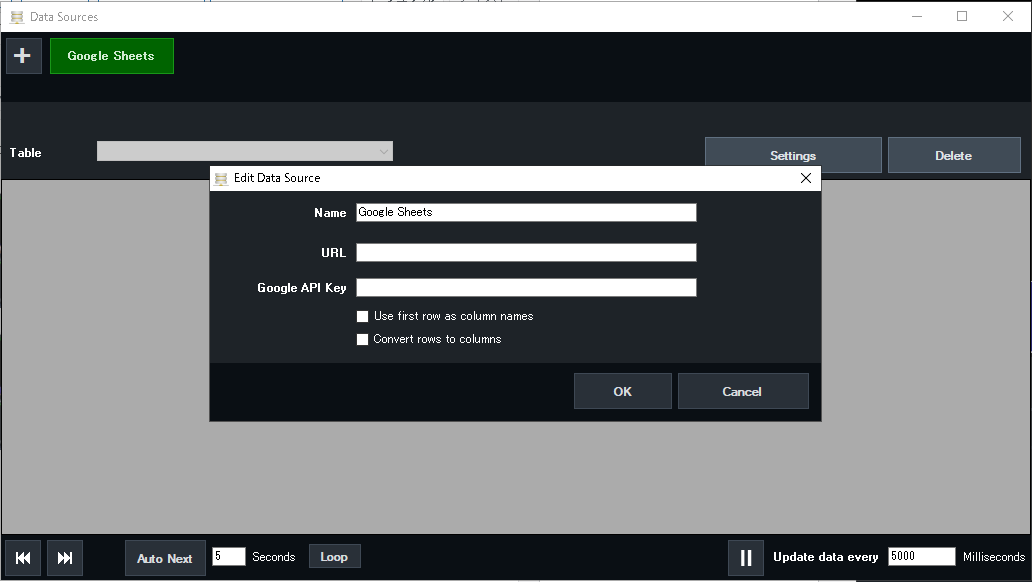Cancel the Edit Data Source dialog

(743, 391)
